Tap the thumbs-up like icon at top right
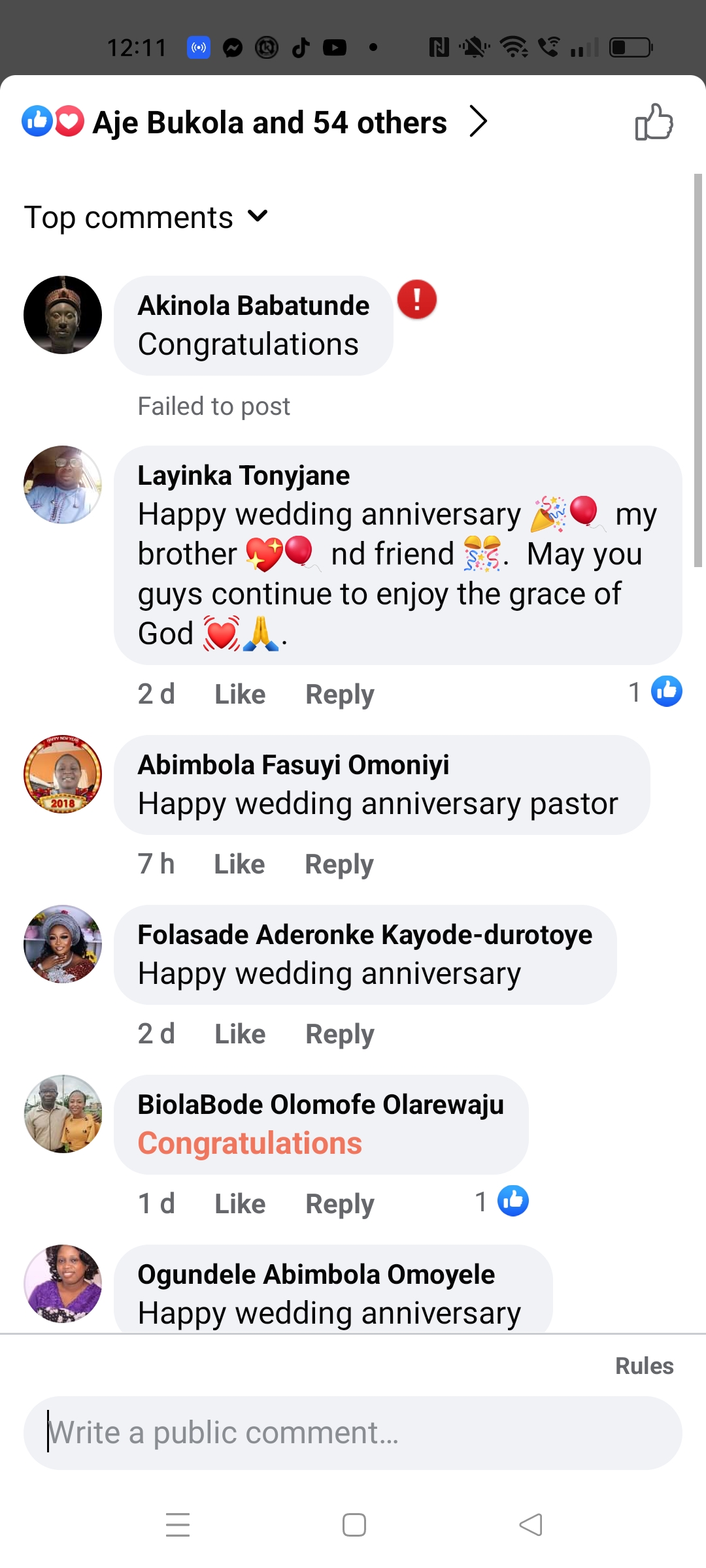Viewport: 706px width, 1568px height. 654,122
